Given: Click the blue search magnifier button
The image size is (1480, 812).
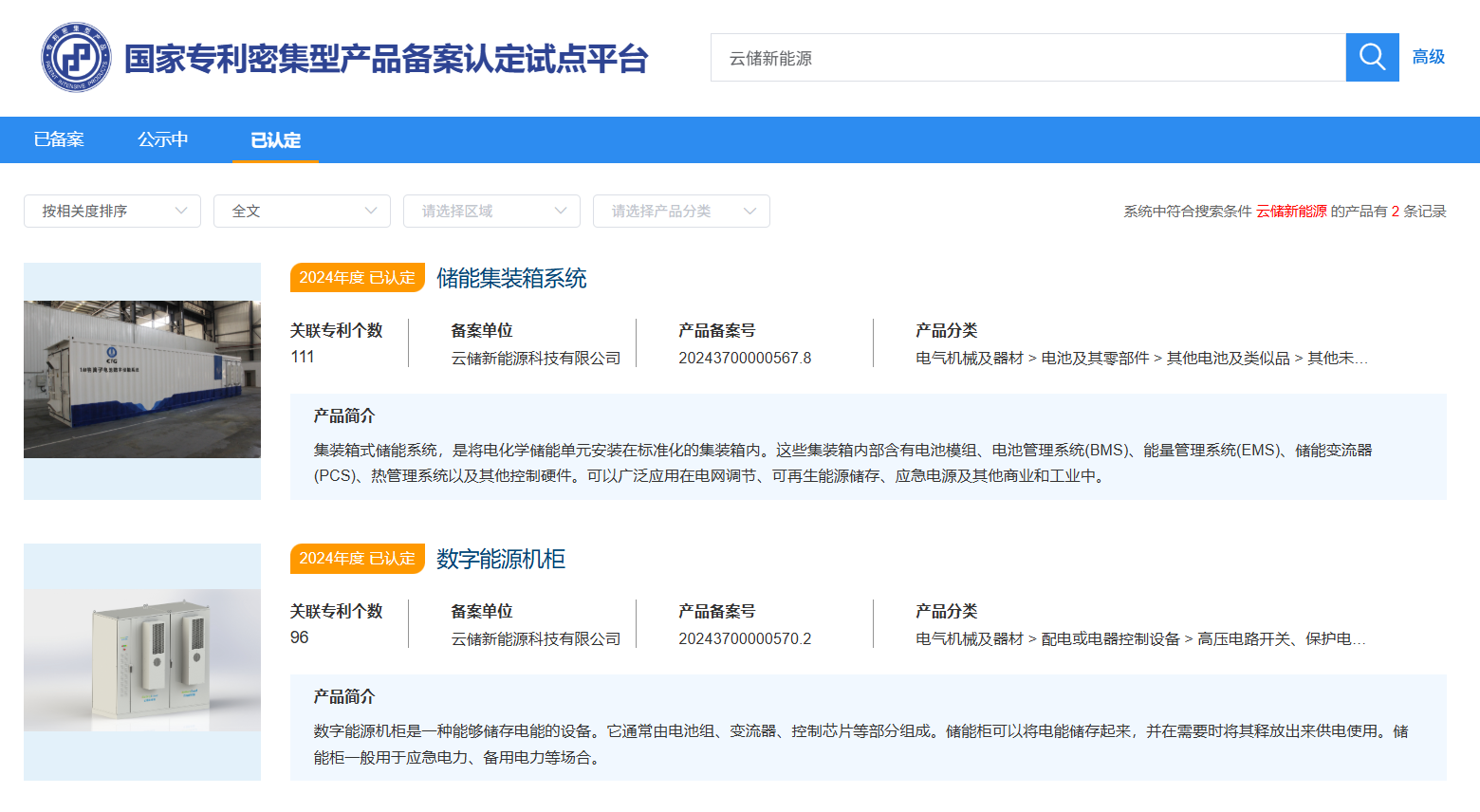Looking at the screenshot, I should tap(1372, 57).
